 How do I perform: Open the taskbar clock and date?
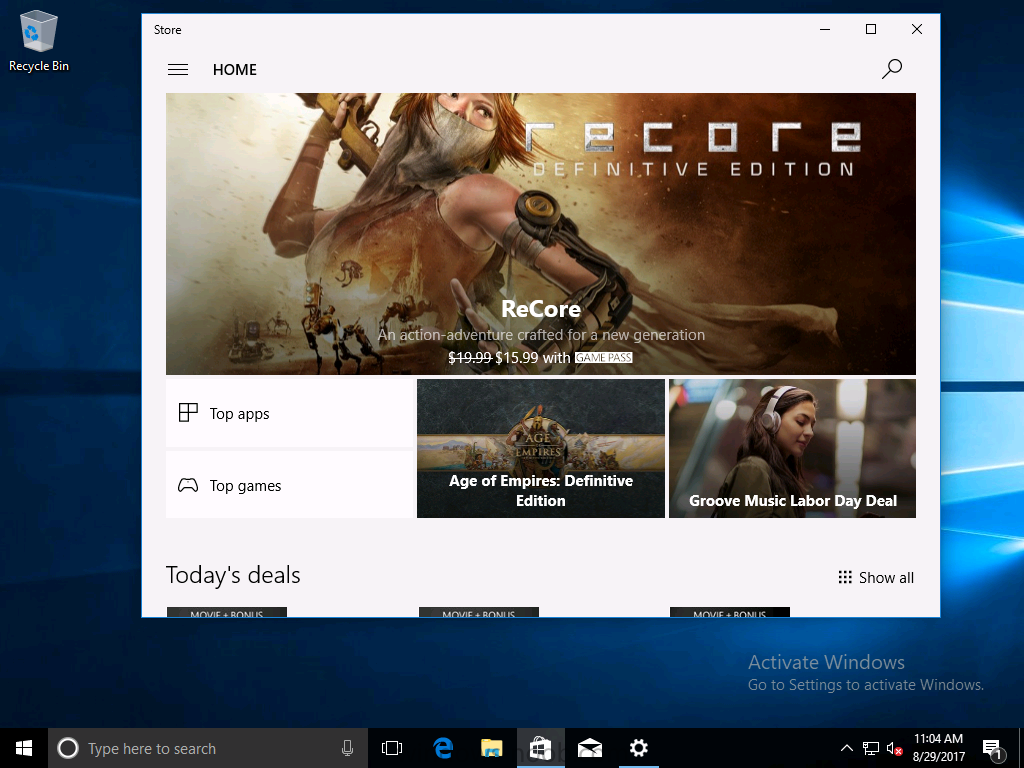coord(938,748)
